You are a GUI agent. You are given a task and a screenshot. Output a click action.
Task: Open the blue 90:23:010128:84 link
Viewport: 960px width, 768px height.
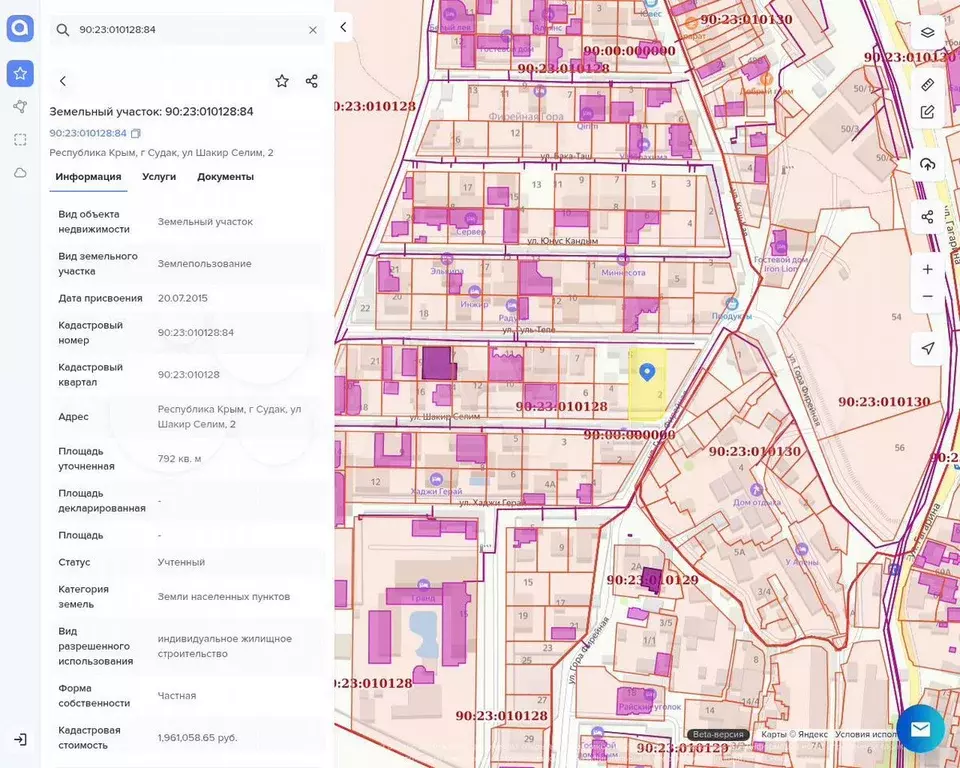pos(88,133)
